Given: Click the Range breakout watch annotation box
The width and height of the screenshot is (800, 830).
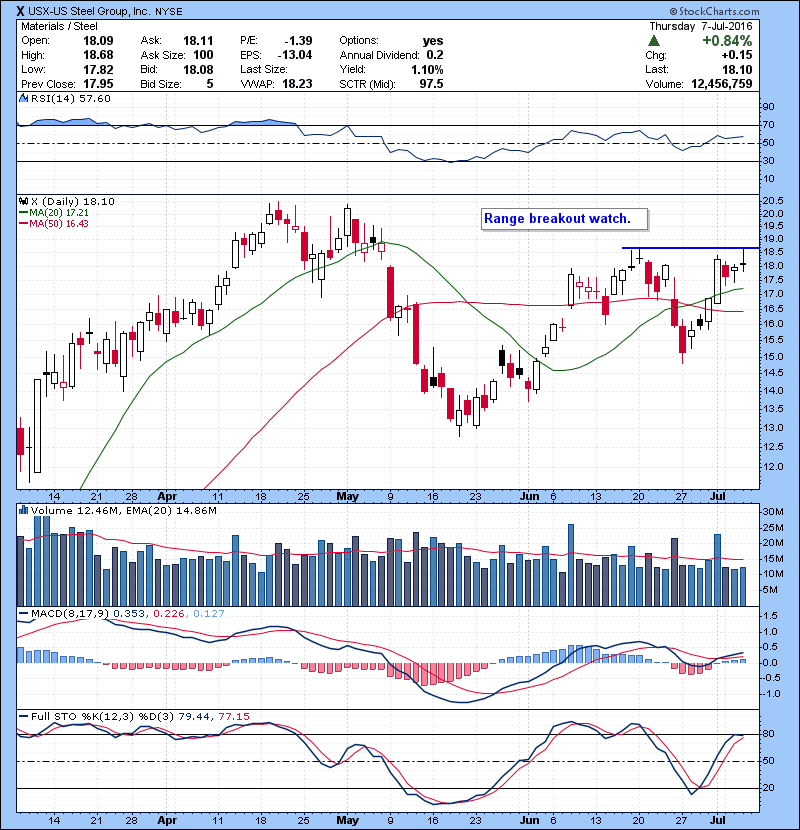Looking at the screenshot, I should pos(564,219).
